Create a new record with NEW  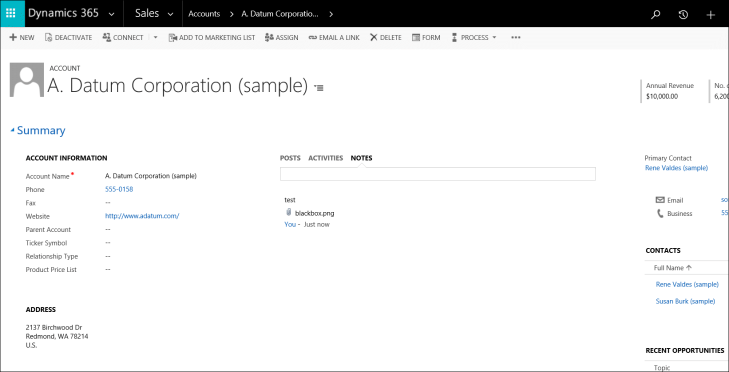(22, 38)
